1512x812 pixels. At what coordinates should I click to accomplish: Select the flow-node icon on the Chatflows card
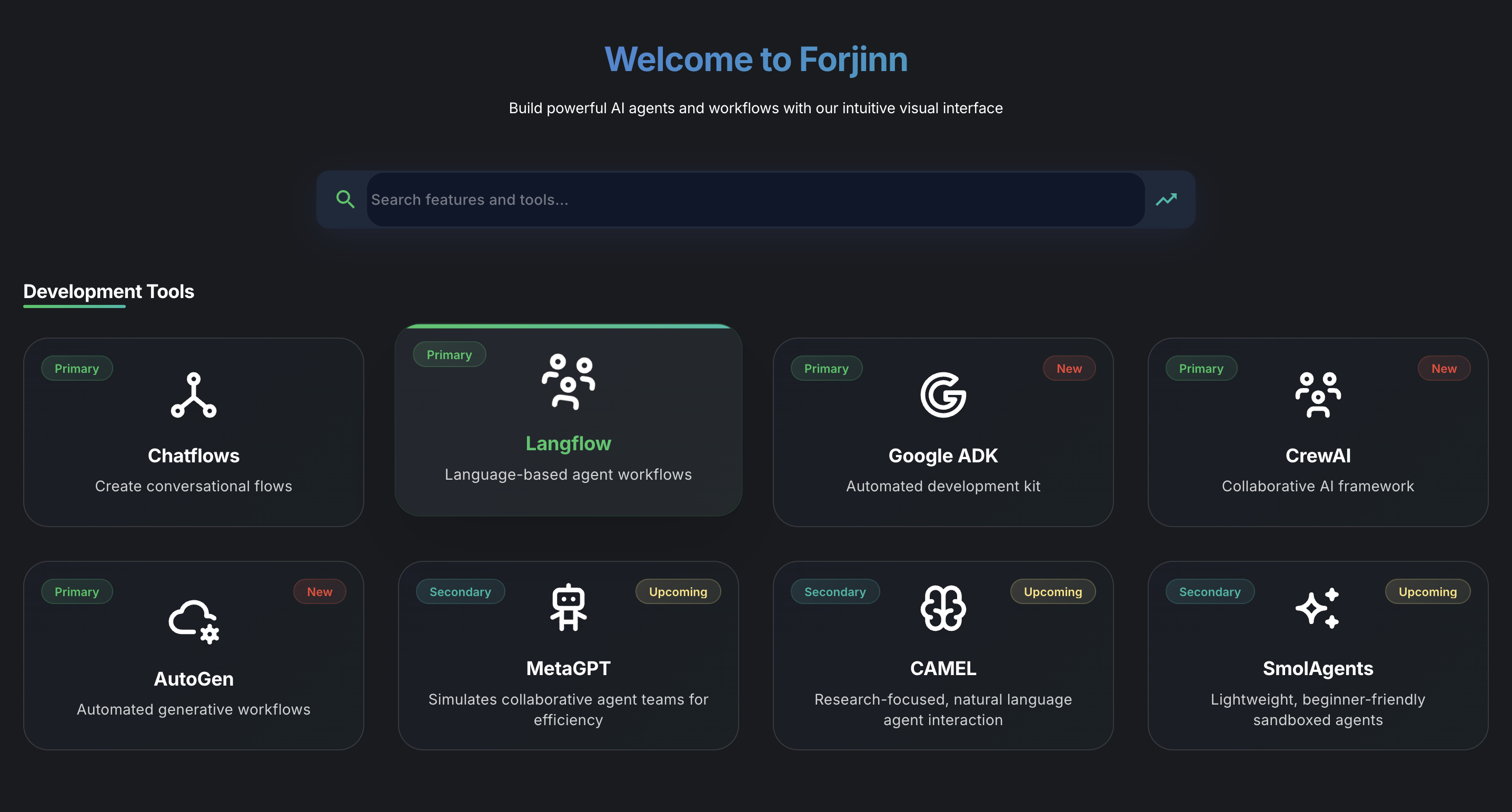coord(194,395)
